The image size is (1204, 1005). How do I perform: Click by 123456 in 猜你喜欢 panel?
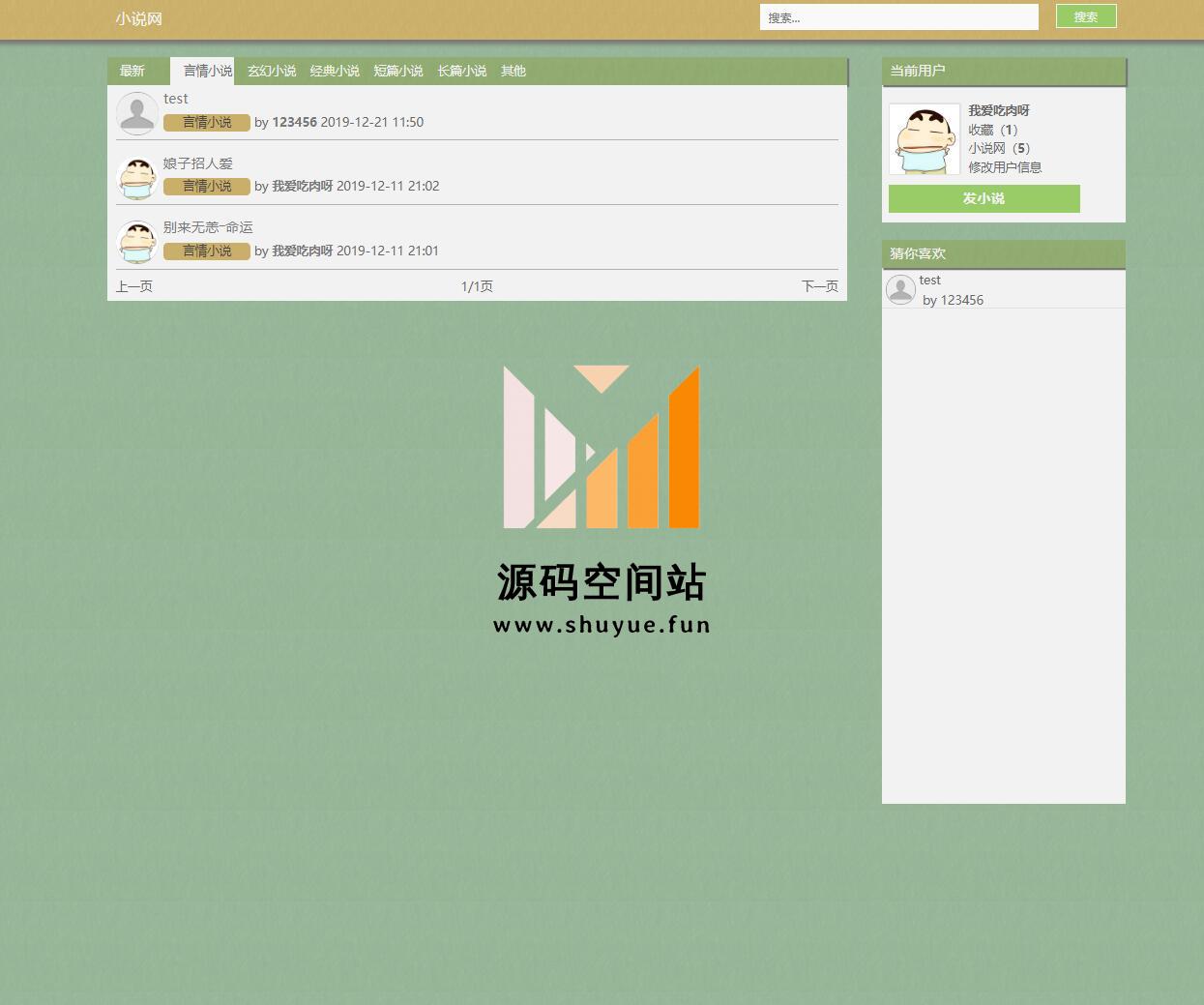pyautogui.click(x=953, y=300)
